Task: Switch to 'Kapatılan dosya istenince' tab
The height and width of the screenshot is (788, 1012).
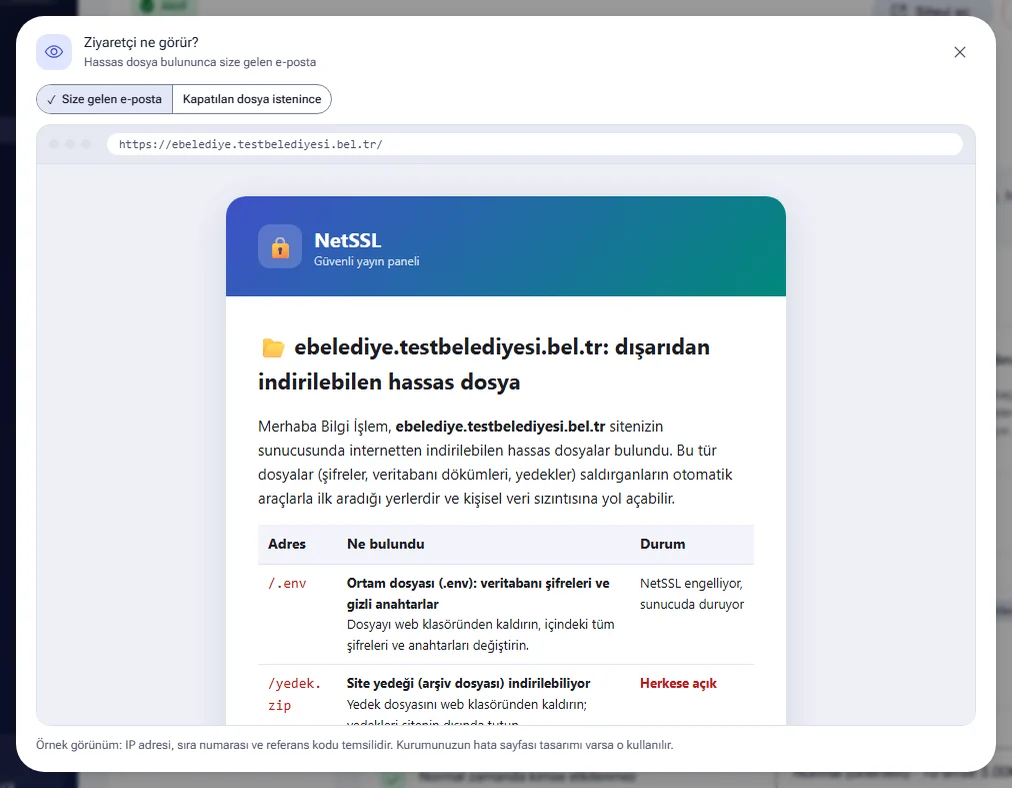Action: pos(252,99)
